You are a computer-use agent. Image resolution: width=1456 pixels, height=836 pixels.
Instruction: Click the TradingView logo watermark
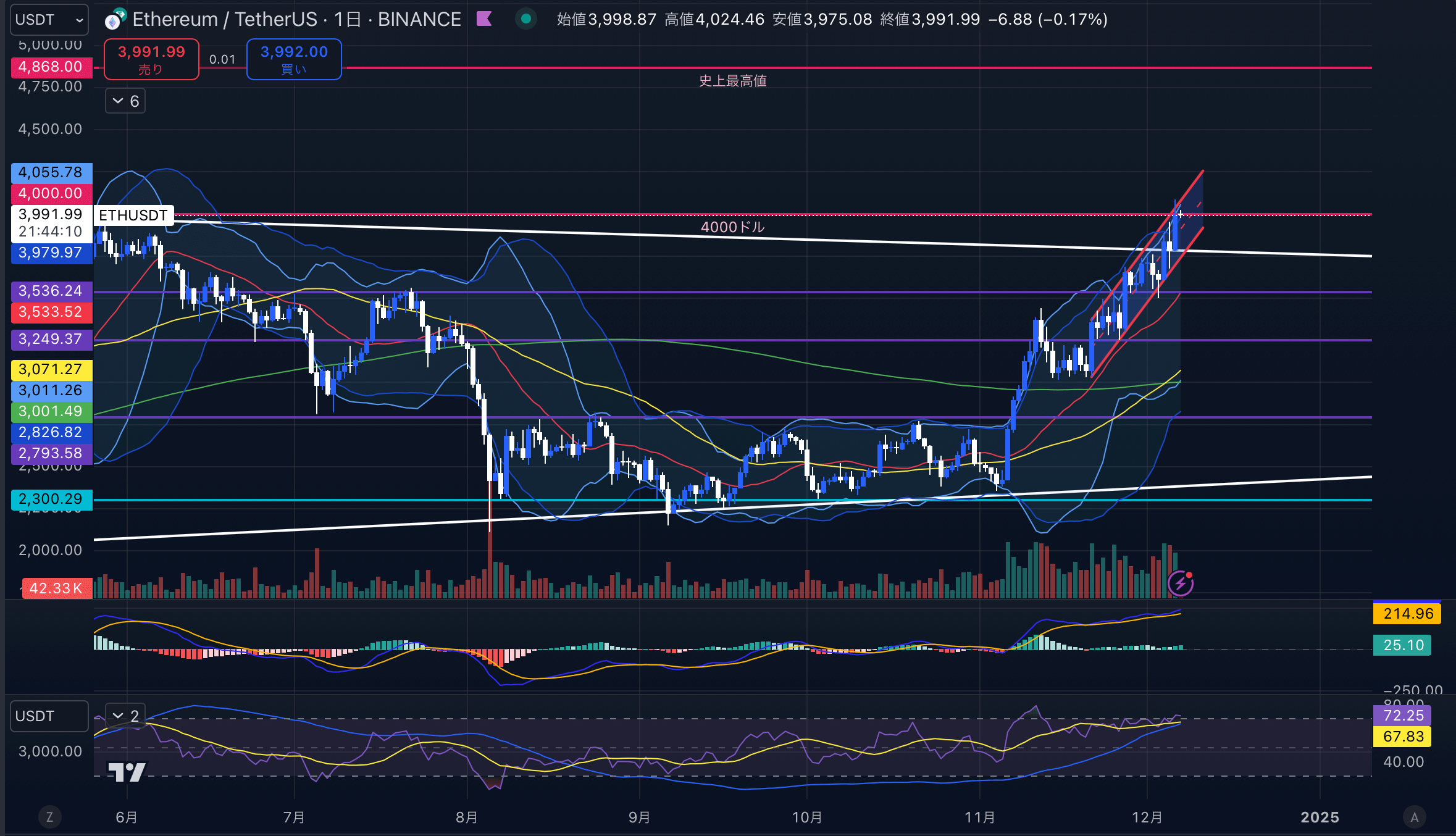coord(127,772)
